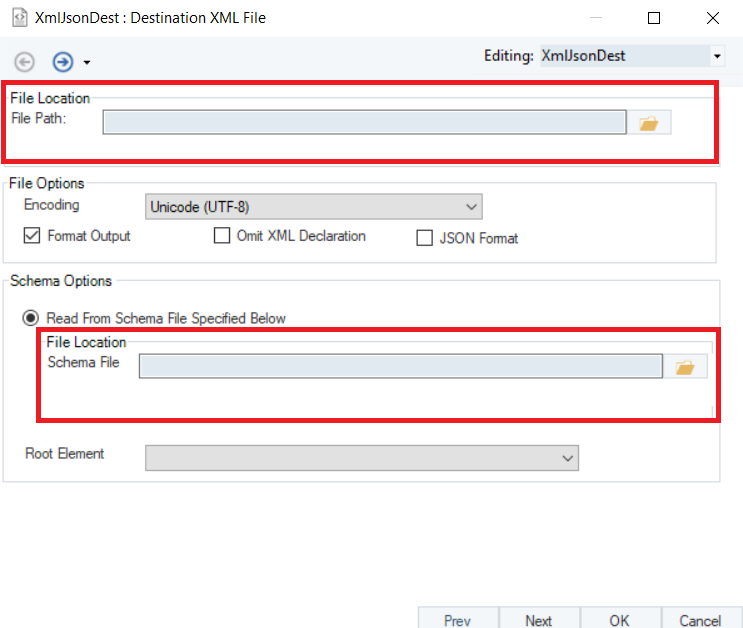This screenshot has width=743, height=628.
Task: Enable the JSON Format checkbox
Action: point(424,238)
